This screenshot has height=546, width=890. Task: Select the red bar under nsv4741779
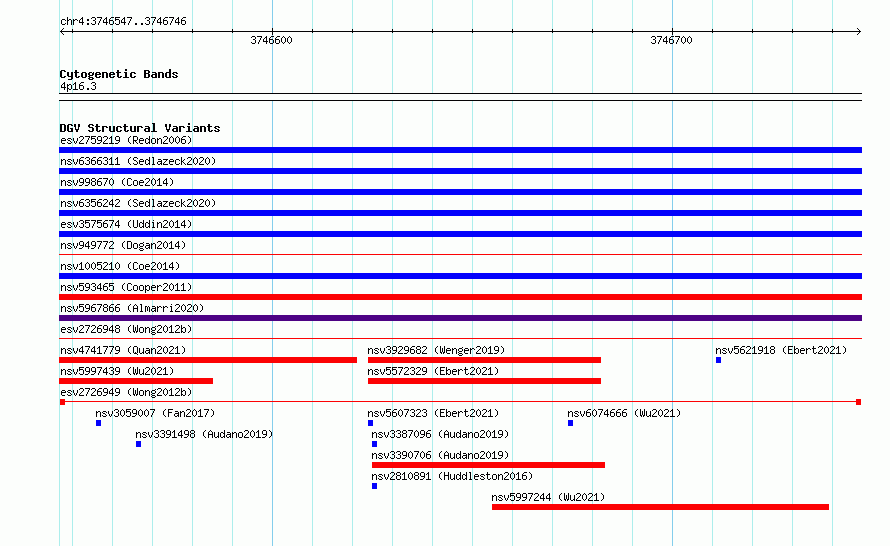coord(208,360)
